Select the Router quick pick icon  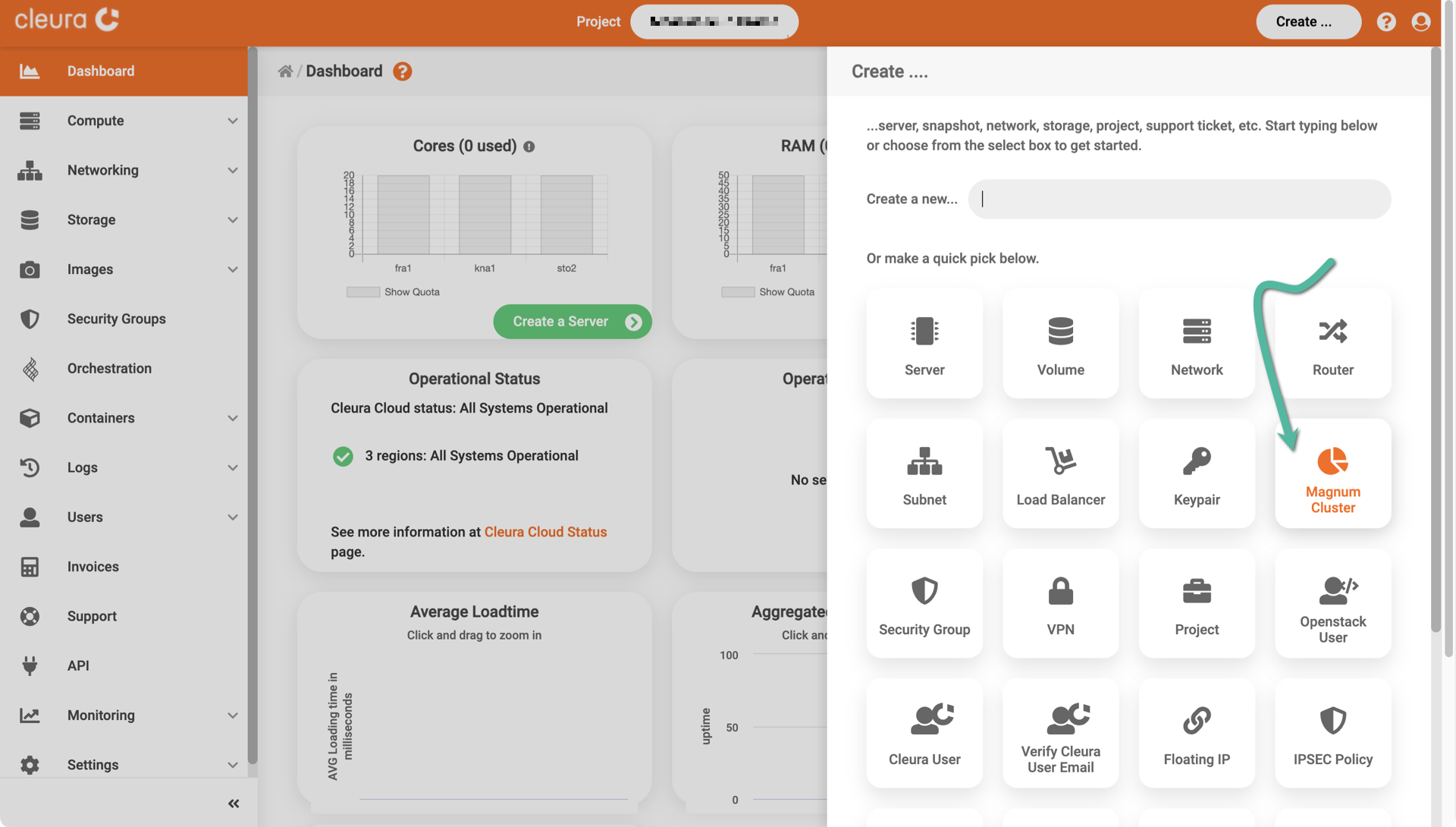click(1332, 332)
